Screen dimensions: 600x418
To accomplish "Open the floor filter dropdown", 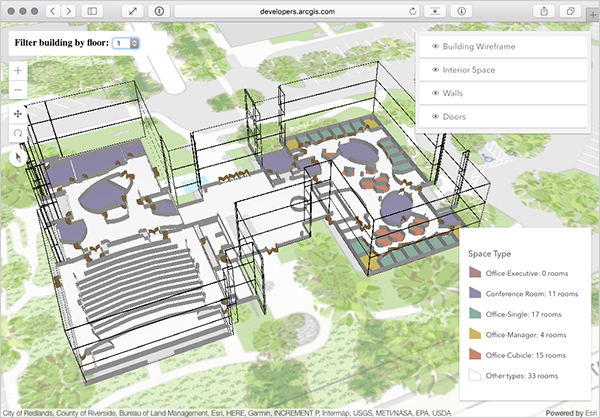I will (126, 43).
